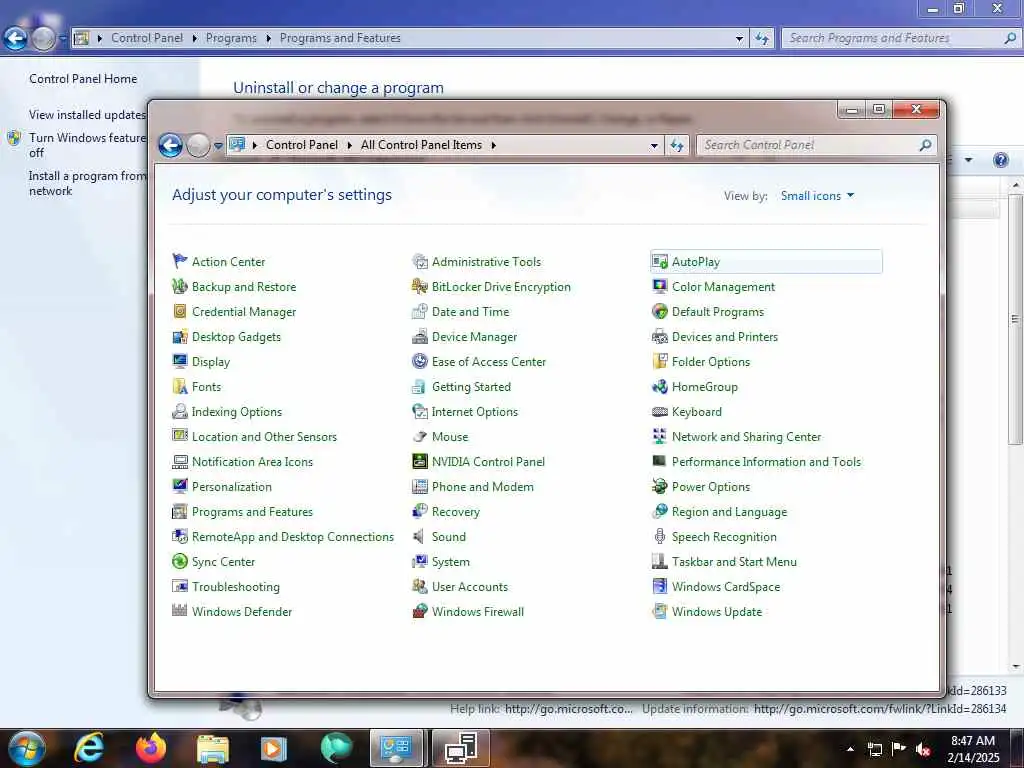Refresh the Control Panel window
Image resolution: width=1024 pixels, height=768 pixels.
point(677,146)
